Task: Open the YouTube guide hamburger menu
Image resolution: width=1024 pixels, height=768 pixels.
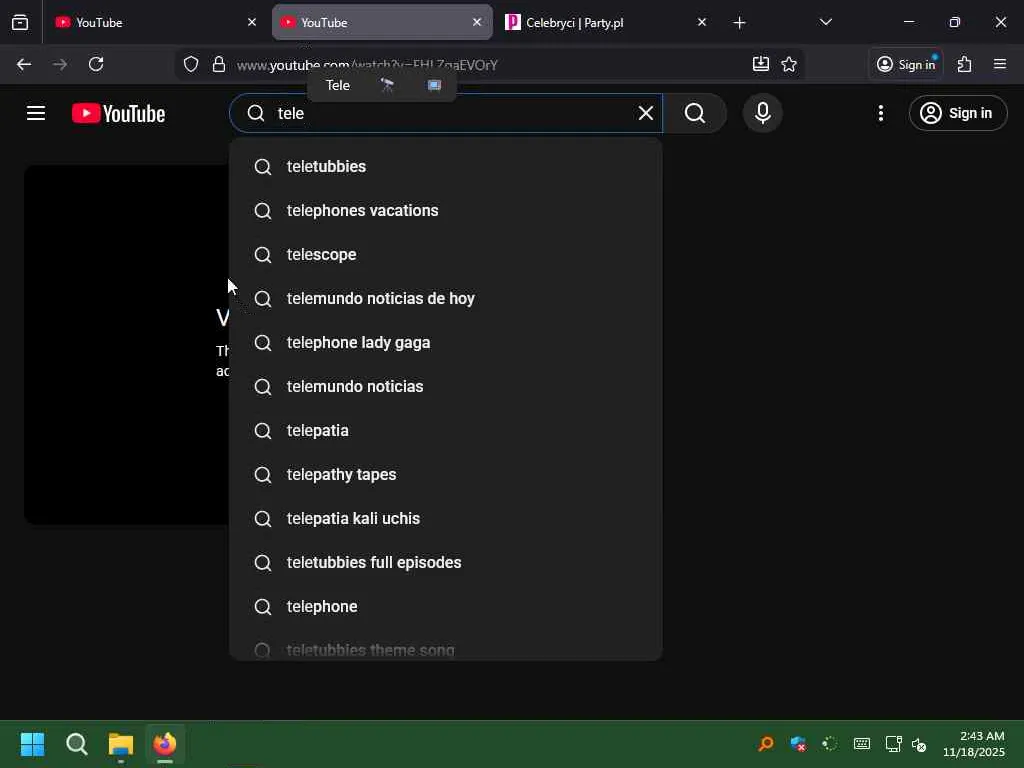Action: (36, 113)
